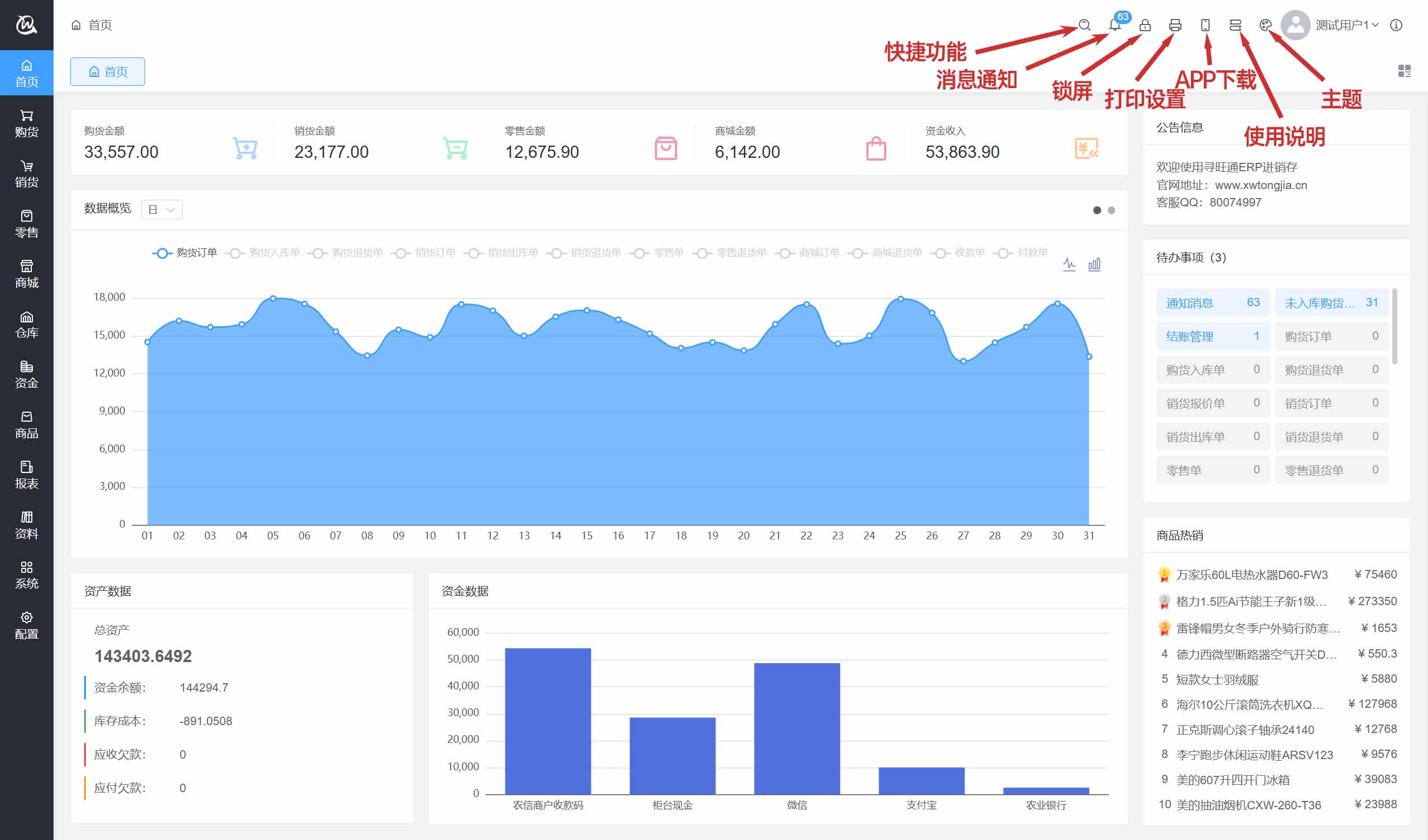This screenshot has width=1428, height=840.
Task: Open the theme palette icon
Action: tap(1265, 25)
